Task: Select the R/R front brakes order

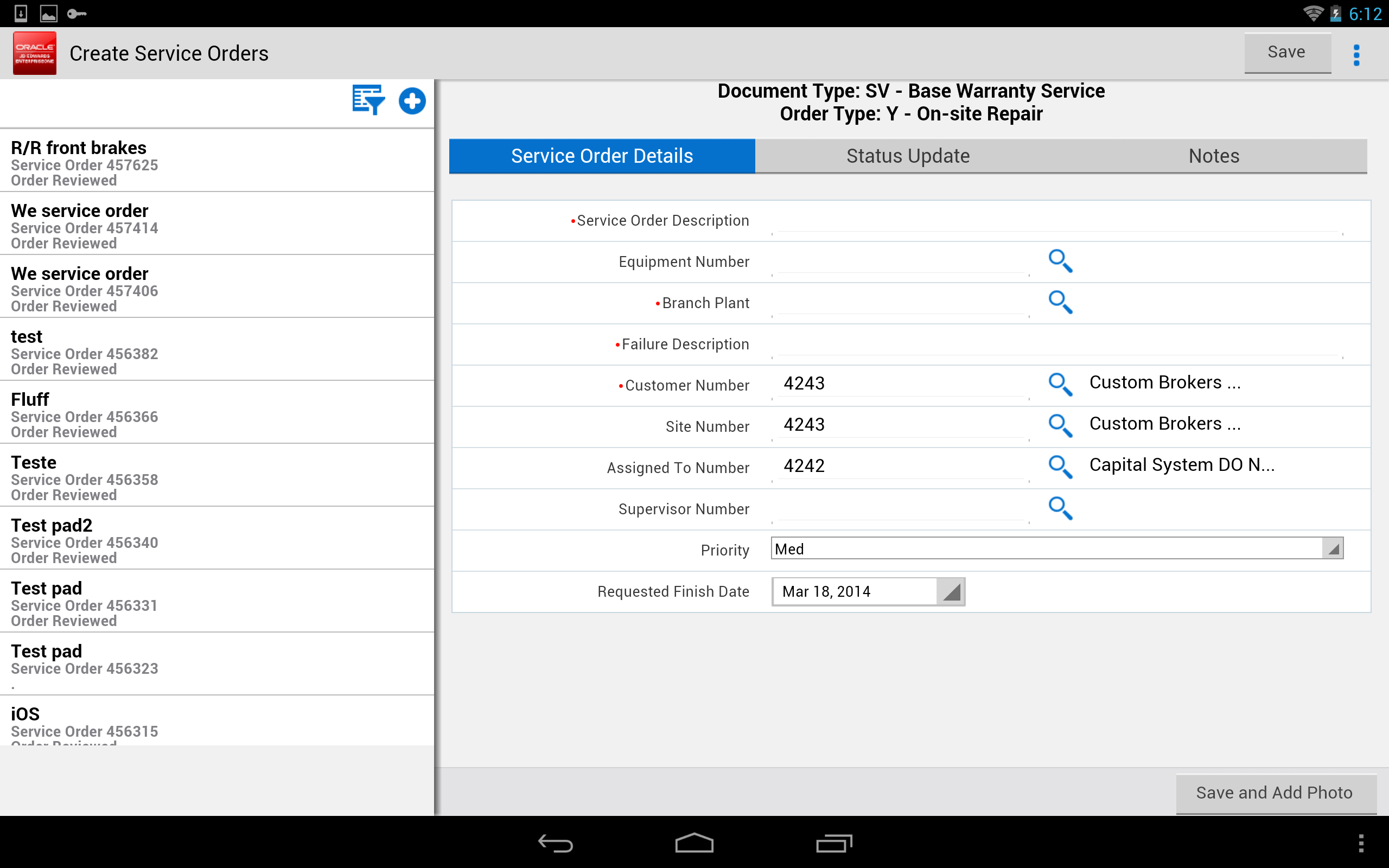Action: pyautogui.click(x=217, y=160)
